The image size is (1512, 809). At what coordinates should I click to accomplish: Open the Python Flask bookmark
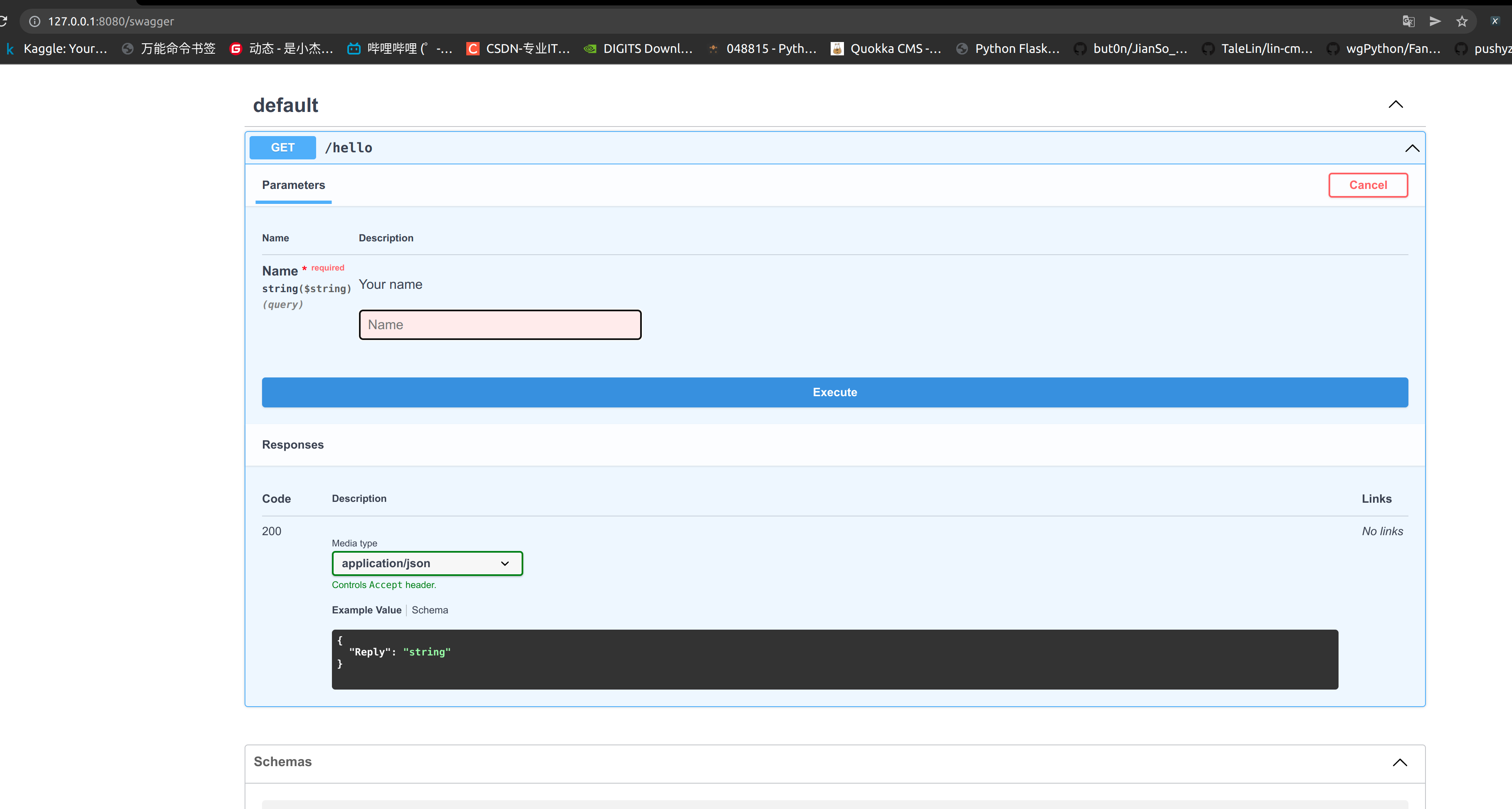tap(1008, 49)
